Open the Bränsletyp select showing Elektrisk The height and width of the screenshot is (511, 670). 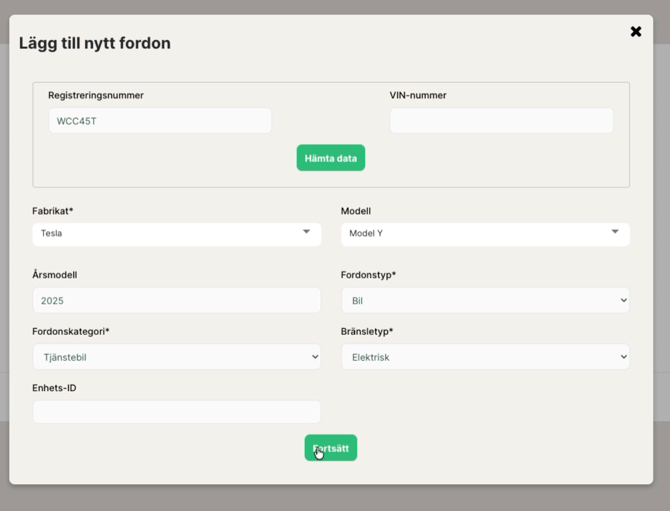tap(485, 357)
